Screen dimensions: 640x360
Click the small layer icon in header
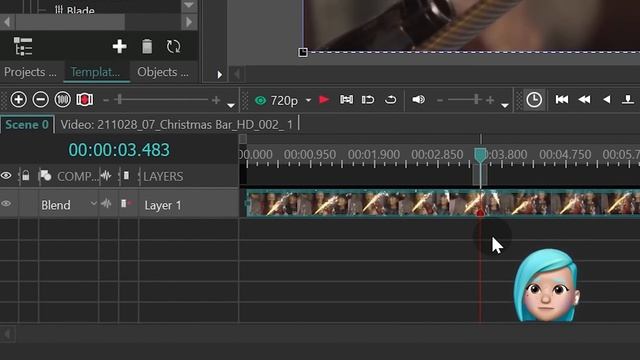(x=126, y=176)
